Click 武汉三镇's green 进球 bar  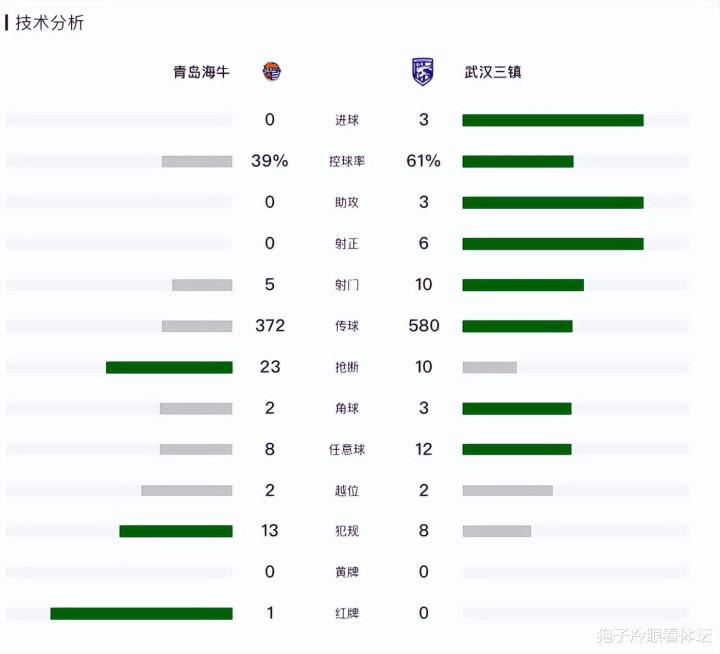coord(553,120)
